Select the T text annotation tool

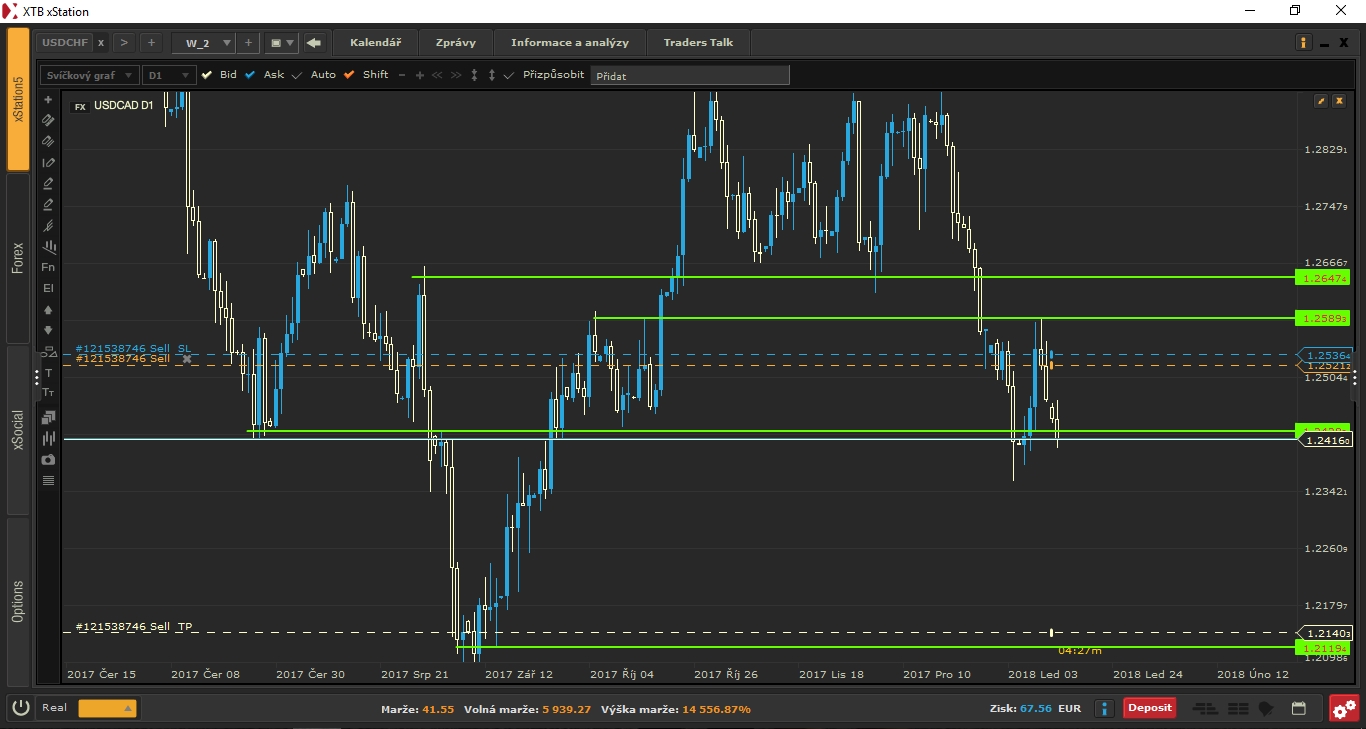pos(48,372)
